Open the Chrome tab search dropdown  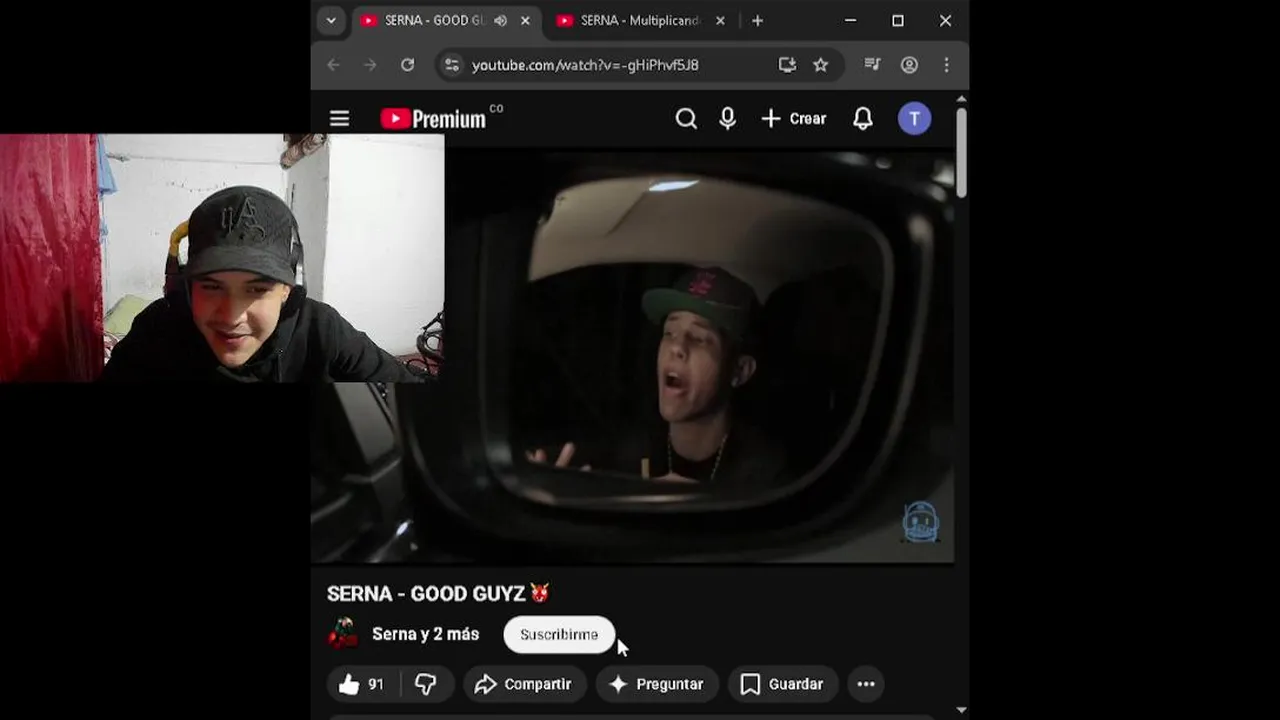[331, 20]
